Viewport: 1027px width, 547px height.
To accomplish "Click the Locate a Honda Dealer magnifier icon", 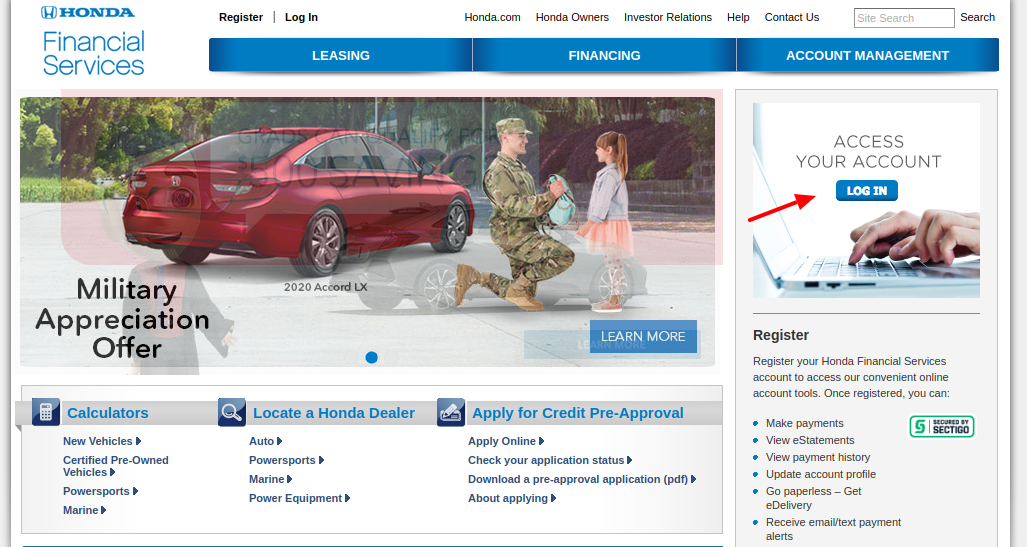I will 232,412.
